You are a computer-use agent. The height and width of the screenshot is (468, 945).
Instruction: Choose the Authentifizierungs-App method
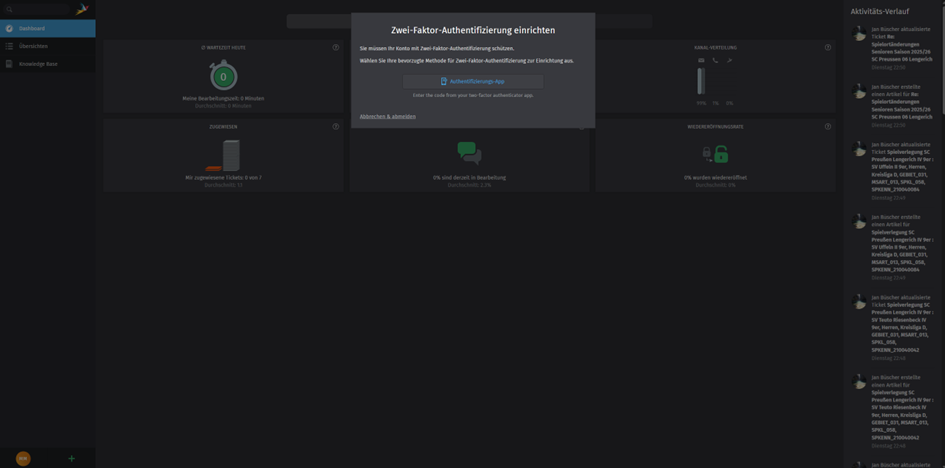click(472, 81)
